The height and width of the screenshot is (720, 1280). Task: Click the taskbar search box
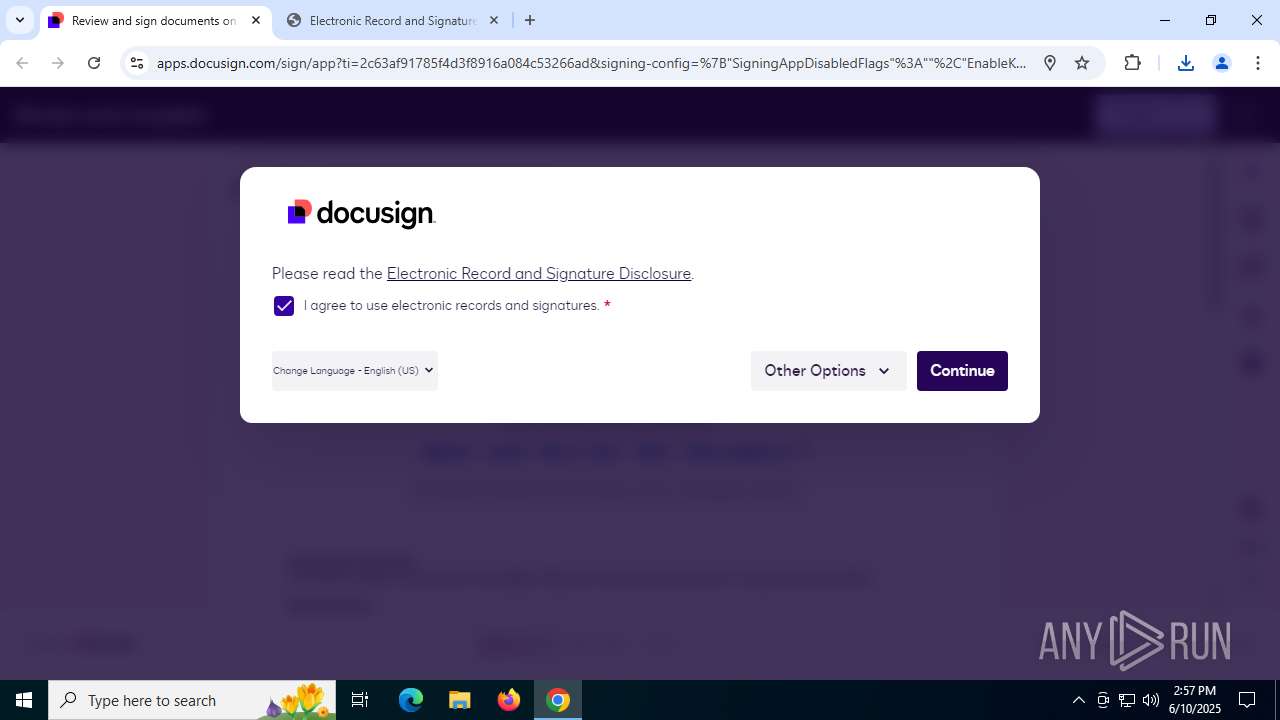click(x=192, y=700)
